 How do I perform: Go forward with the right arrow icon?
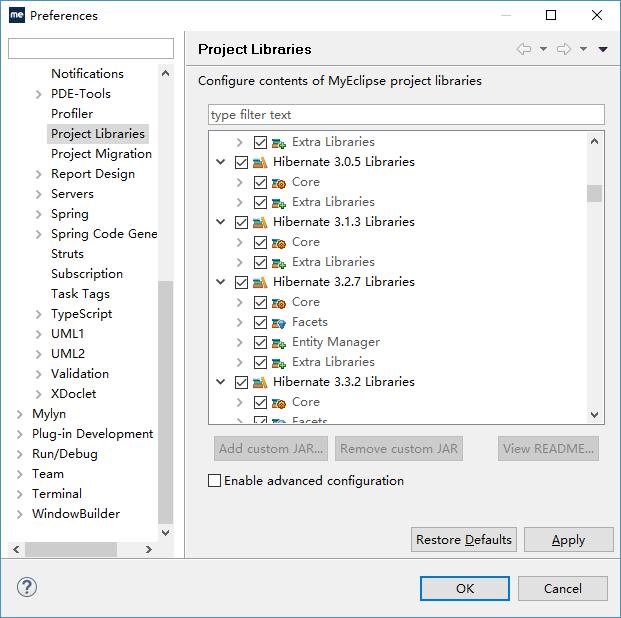[x=563, y=49]
